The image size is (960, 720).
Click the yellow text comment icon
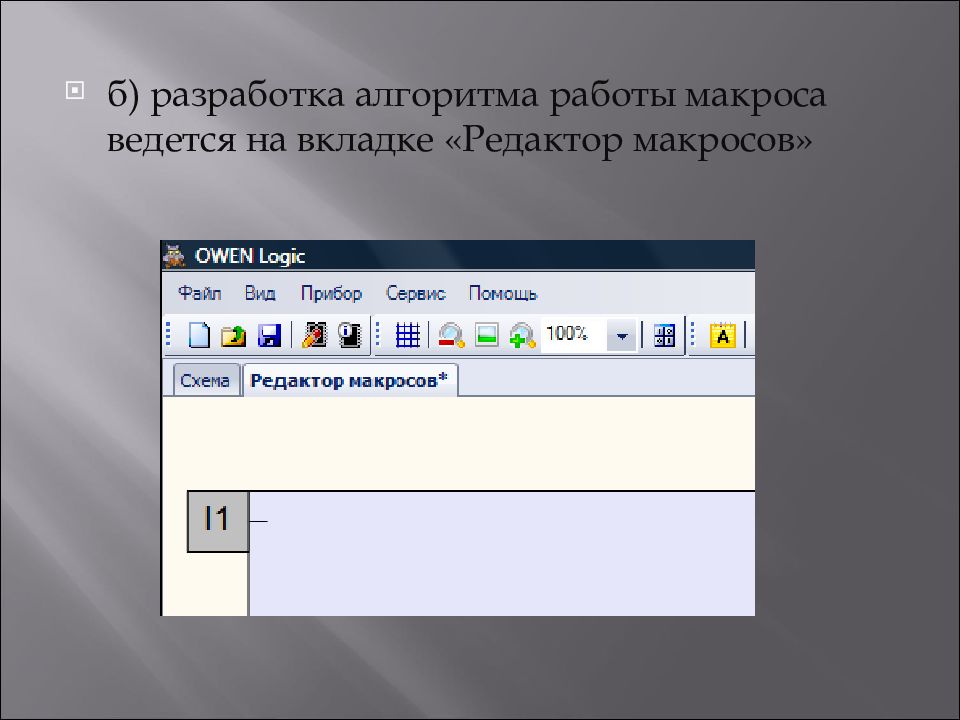coord(722,335)
